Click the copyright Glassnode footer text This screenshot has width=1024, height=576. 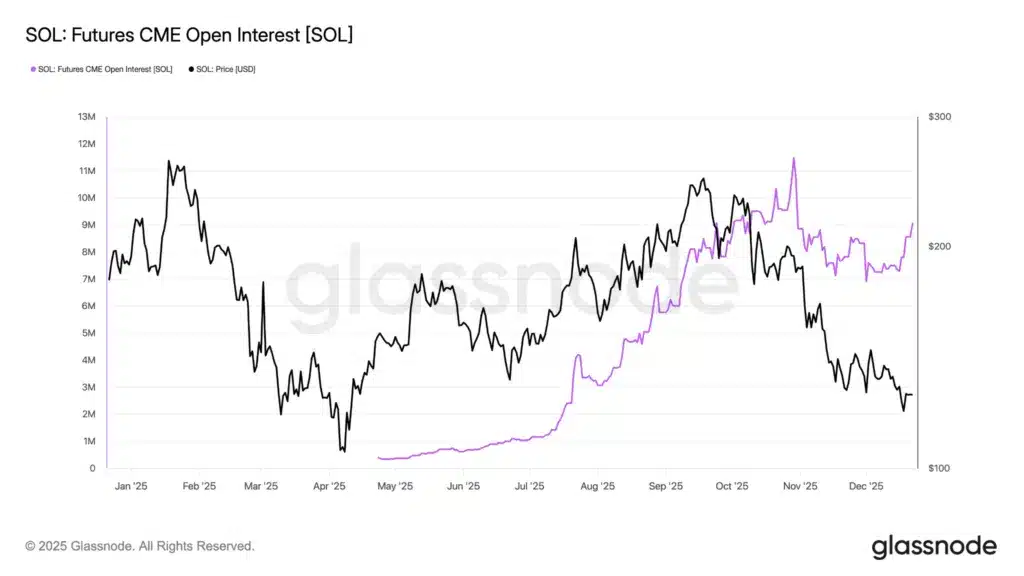pos(140,546)
